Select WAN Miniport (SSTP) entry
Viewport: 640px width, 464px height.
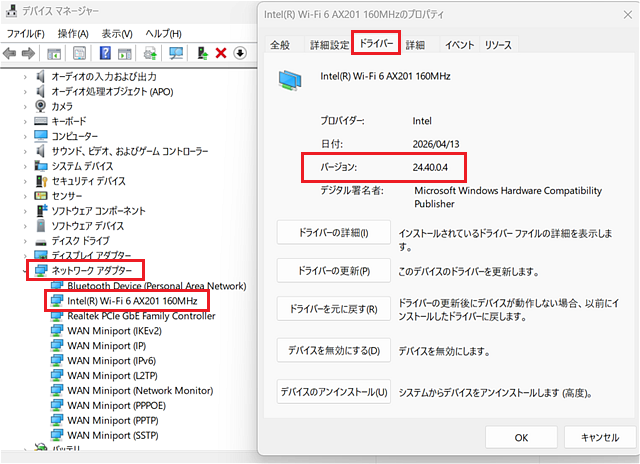pos(113,435)
